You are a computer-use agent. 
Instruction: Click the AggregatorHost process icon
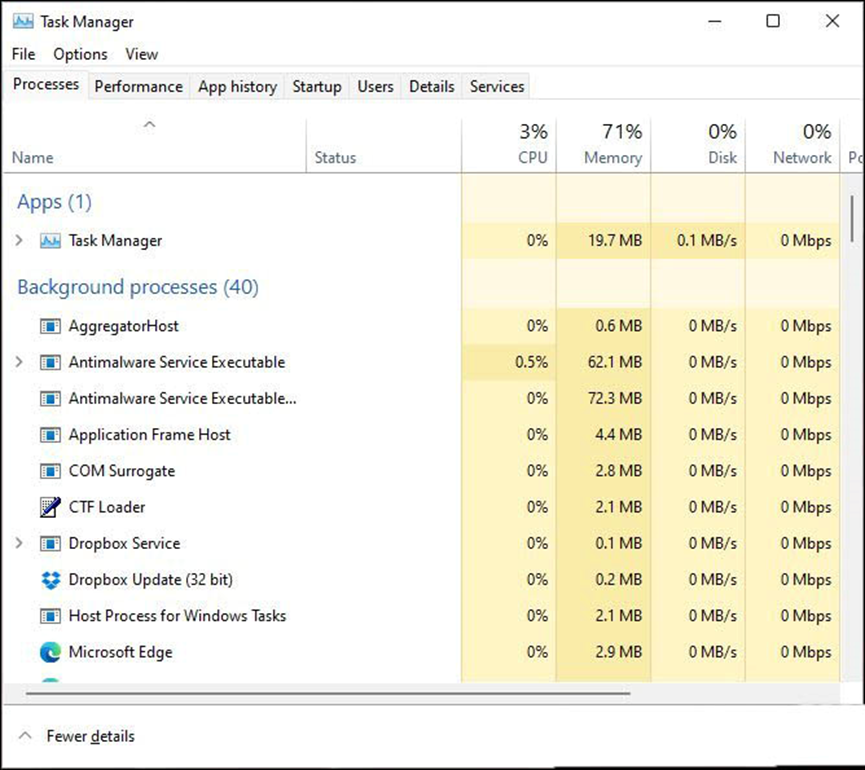coord(50,326)
